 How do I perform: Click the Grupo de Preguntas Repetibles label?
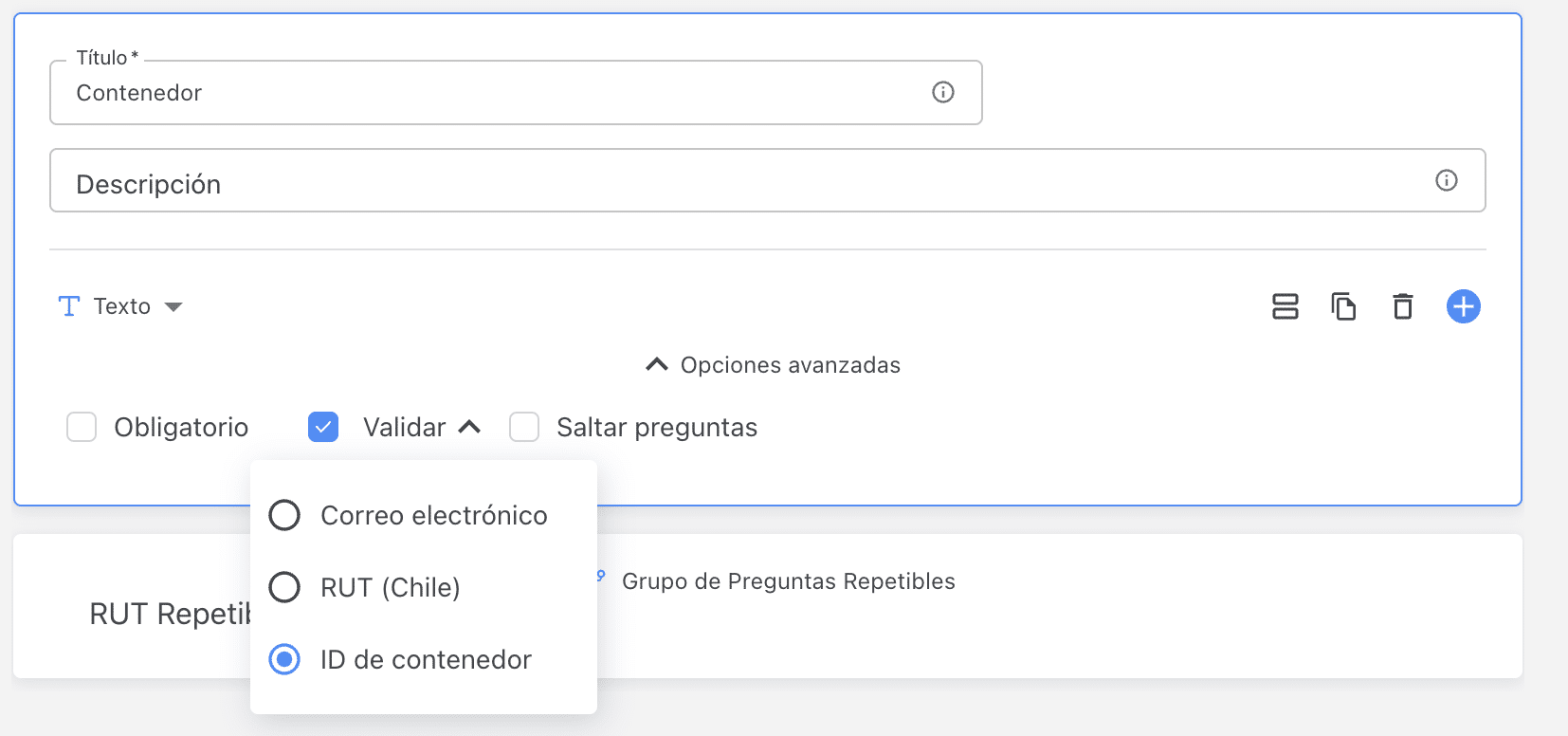tap(788, 581)
